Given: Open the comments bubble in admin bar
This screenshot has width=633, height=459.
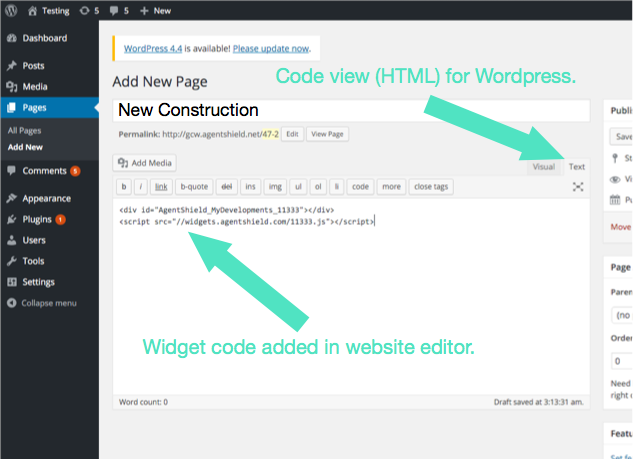Looking at the screenshot, I should click(119, 11).
